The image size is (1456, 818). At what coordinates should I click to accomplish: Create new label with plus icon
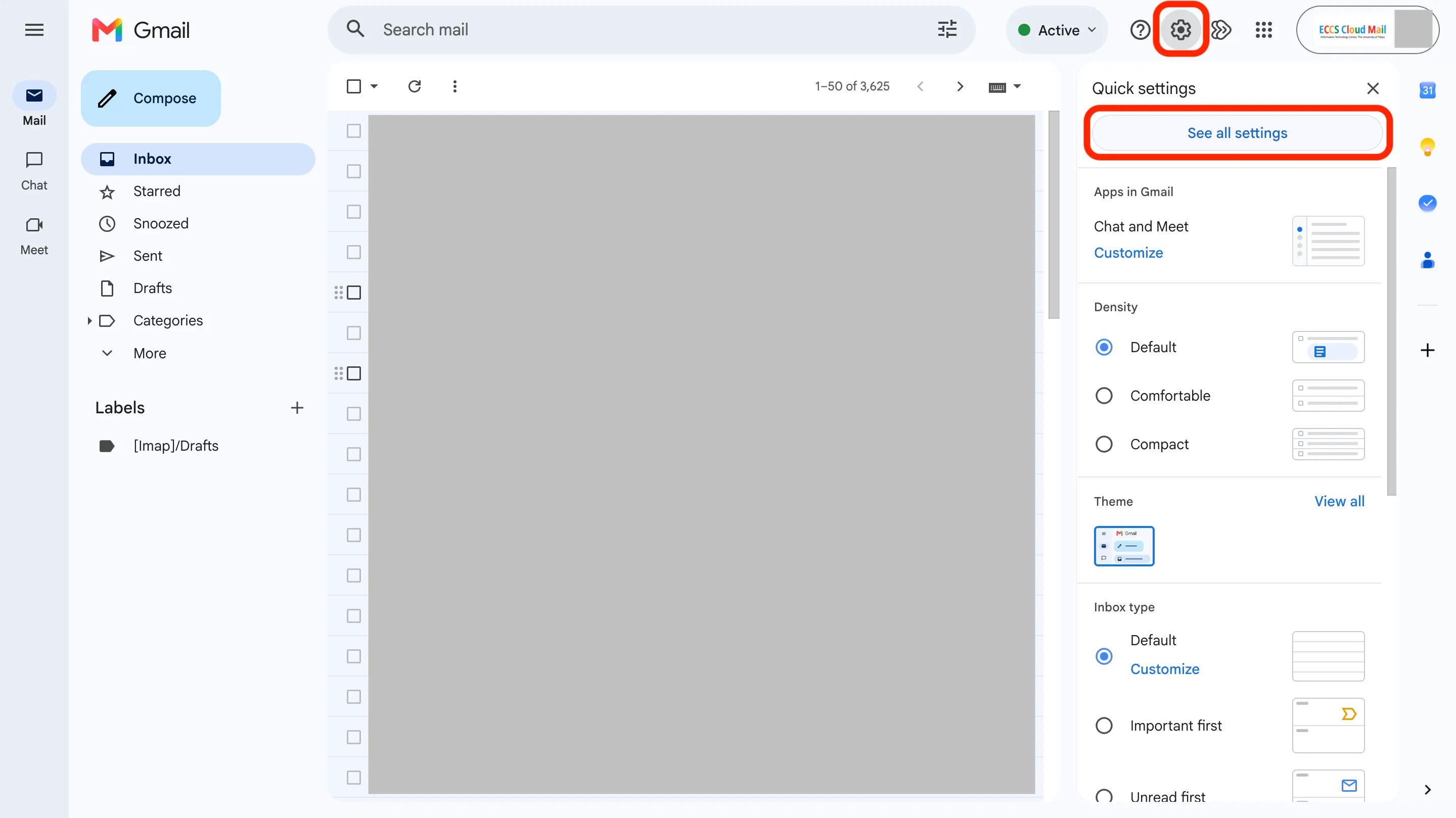coord(297,407)
